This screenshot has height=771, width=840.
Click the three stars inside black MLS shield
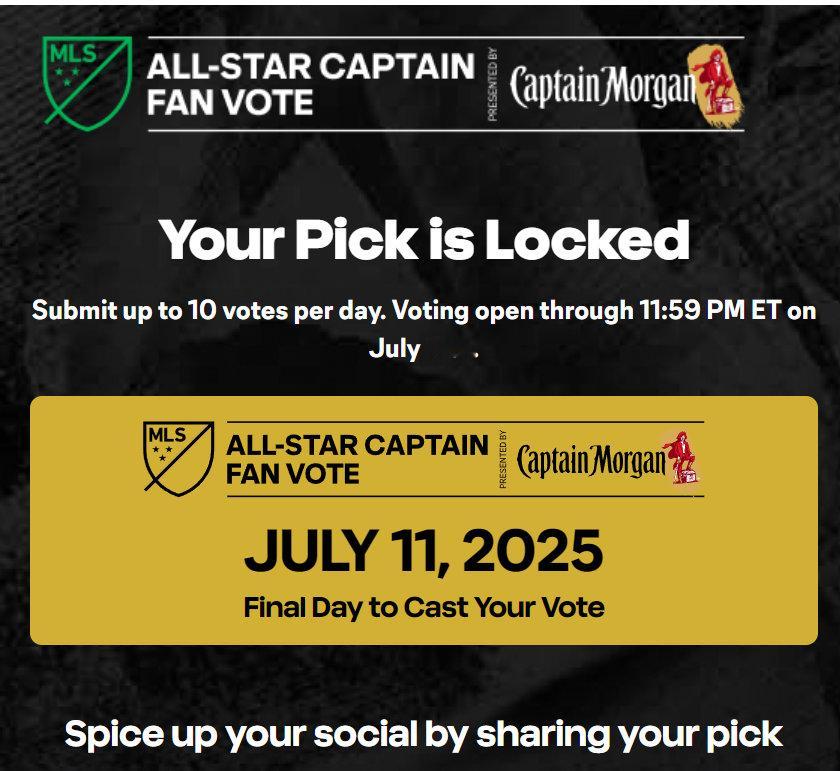coord(163,453)
